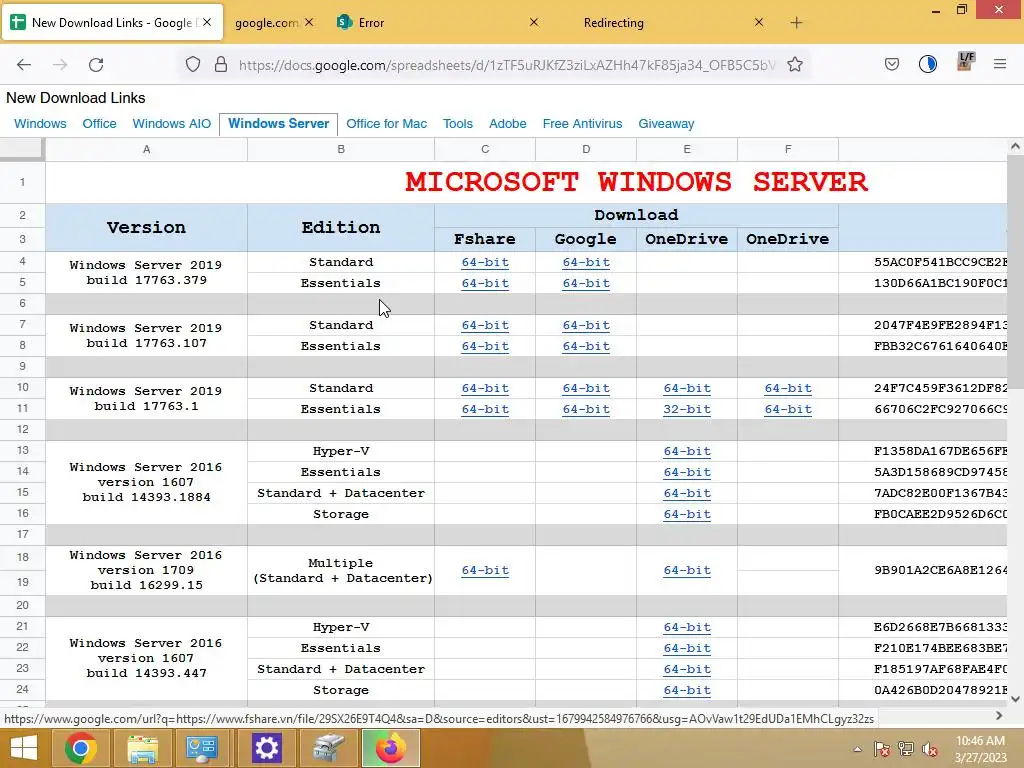
Task: Click the scroll right arrow at bottom
Action: [x=999, y=716]
